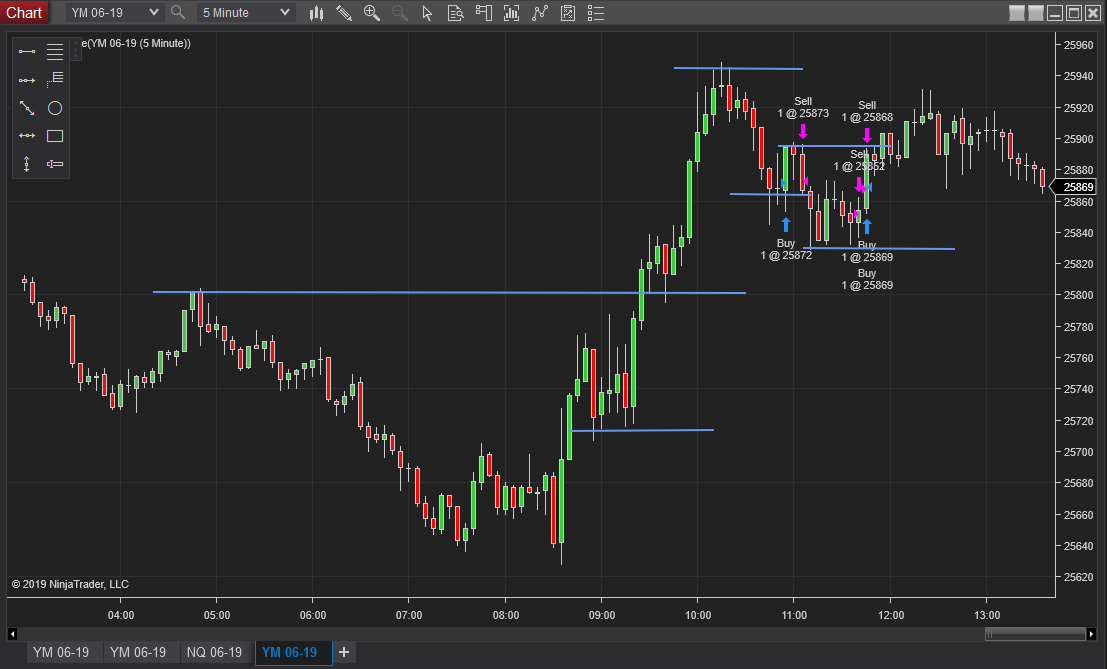
Task: Click the instrument search magnifier icon
Action: coord(178,12)
